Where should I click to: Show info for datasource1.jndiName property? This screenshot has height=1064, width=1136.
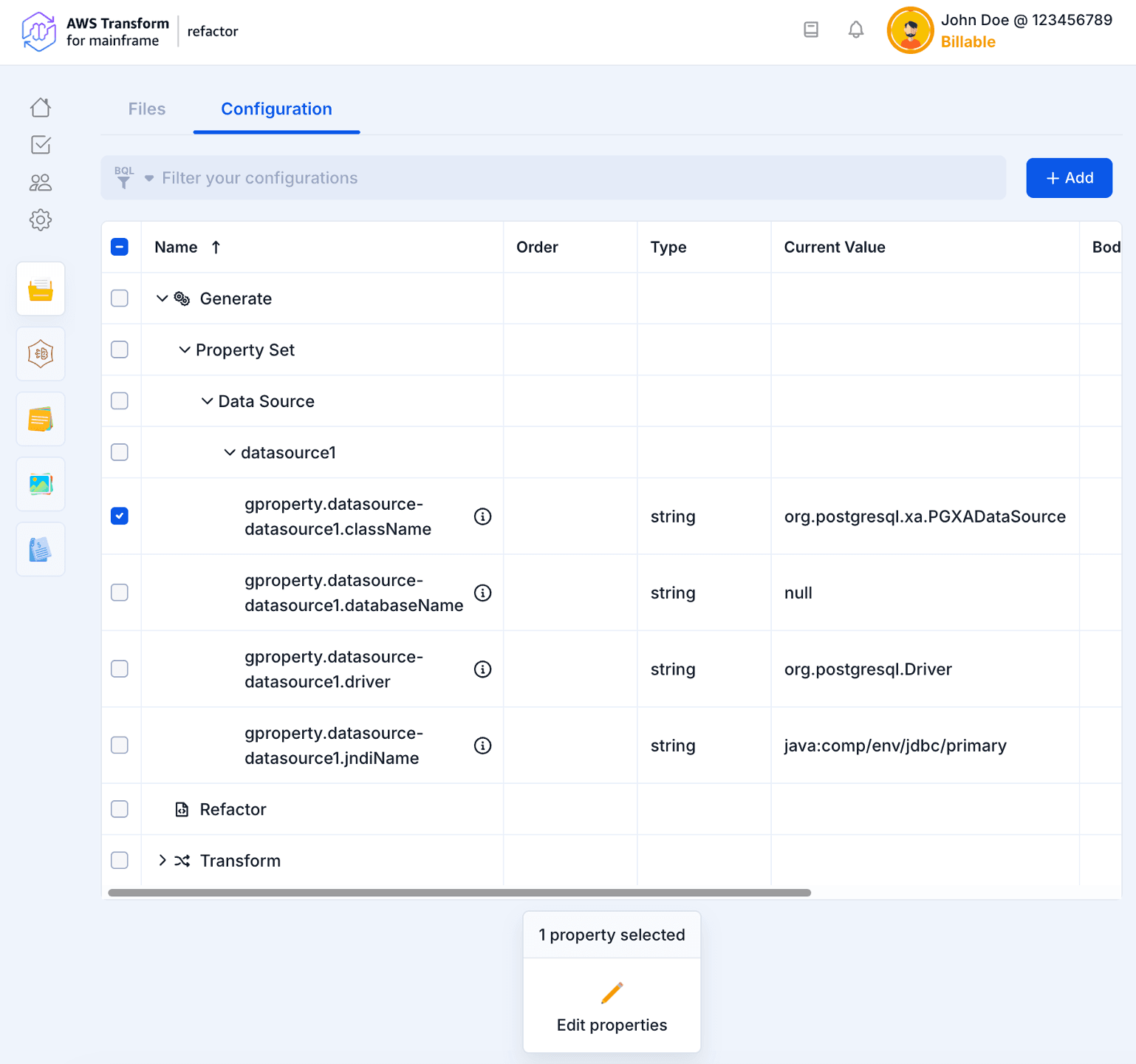482,746
